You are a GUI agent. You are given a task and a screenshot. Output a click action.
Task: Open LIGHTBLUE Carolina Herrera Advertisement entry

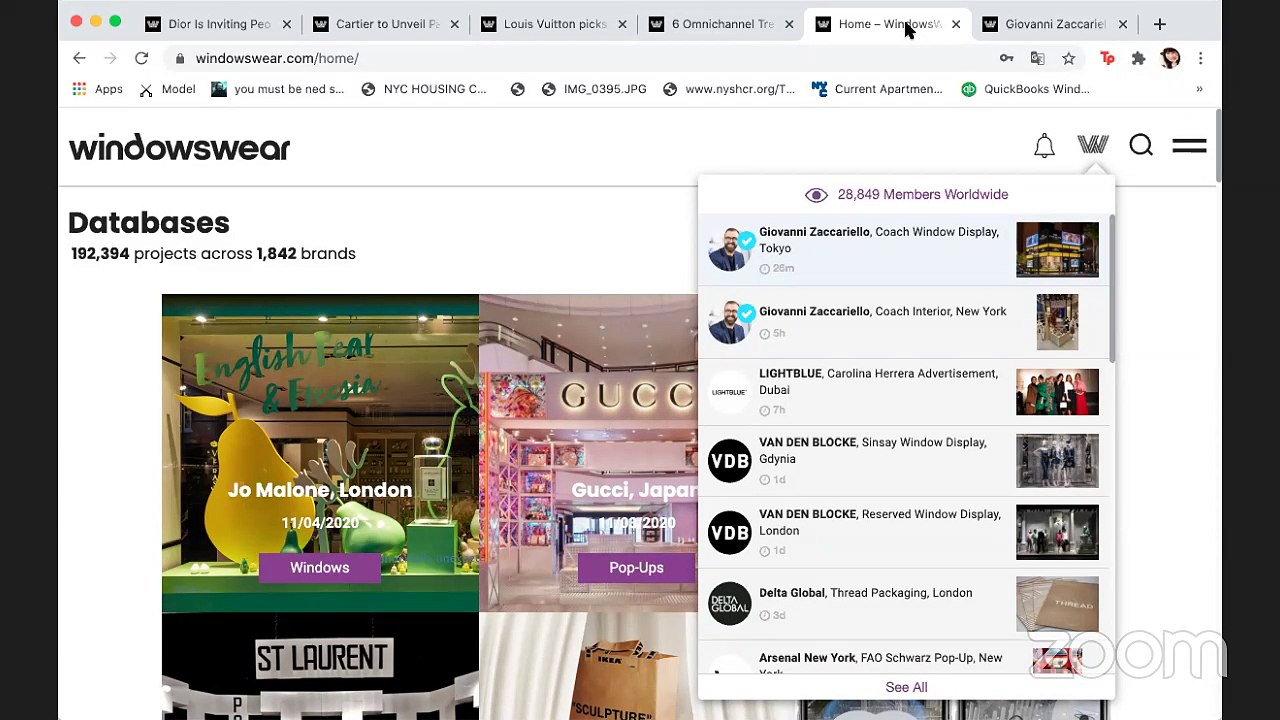pyautogui.click(x=903, y=392)
